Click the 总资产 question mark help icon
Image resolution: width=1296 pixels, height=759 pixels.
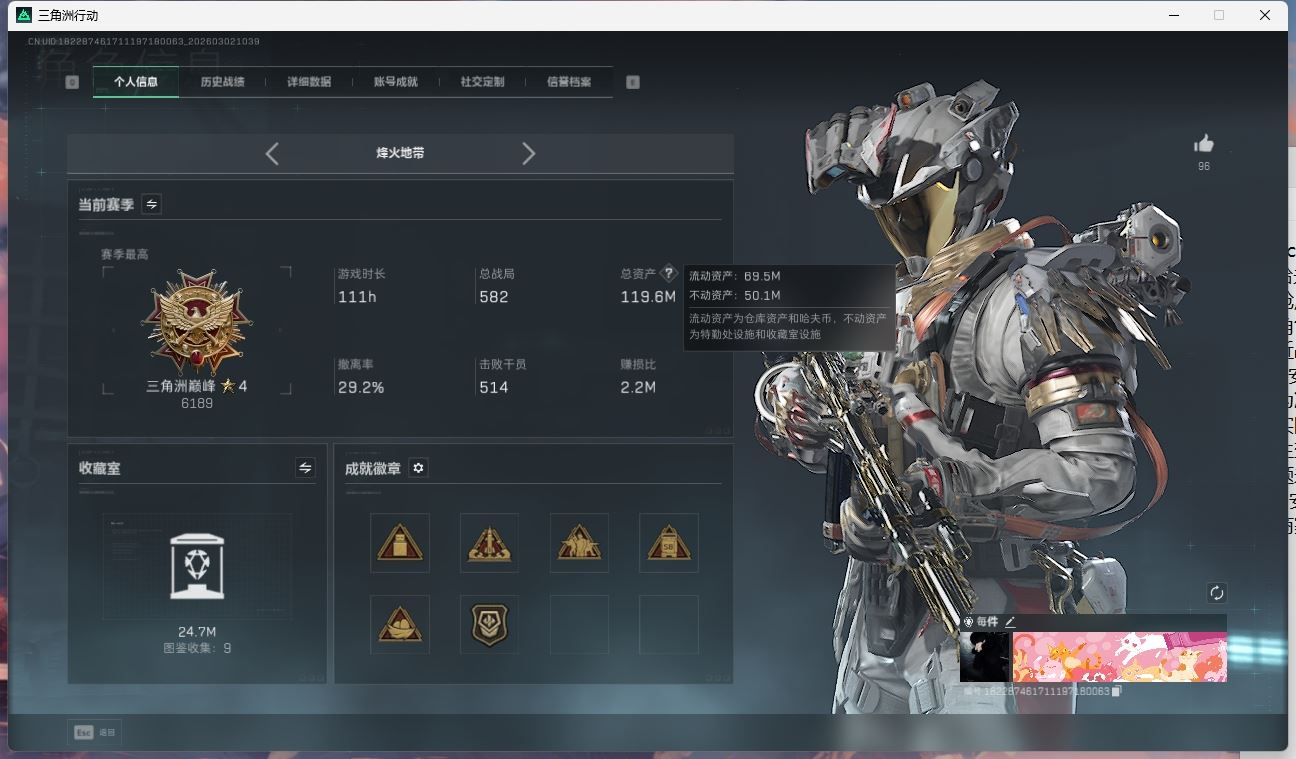pos(669,273)
